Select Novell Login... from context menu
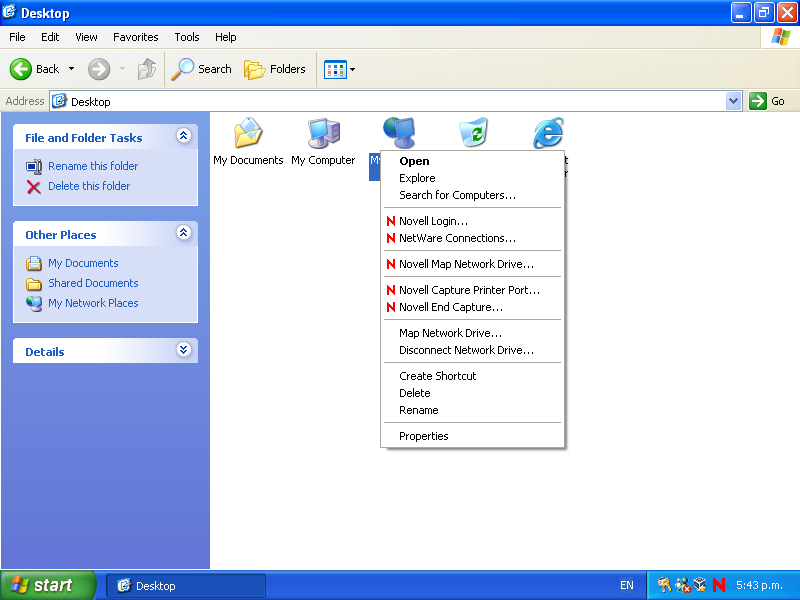 coord(472,221)
